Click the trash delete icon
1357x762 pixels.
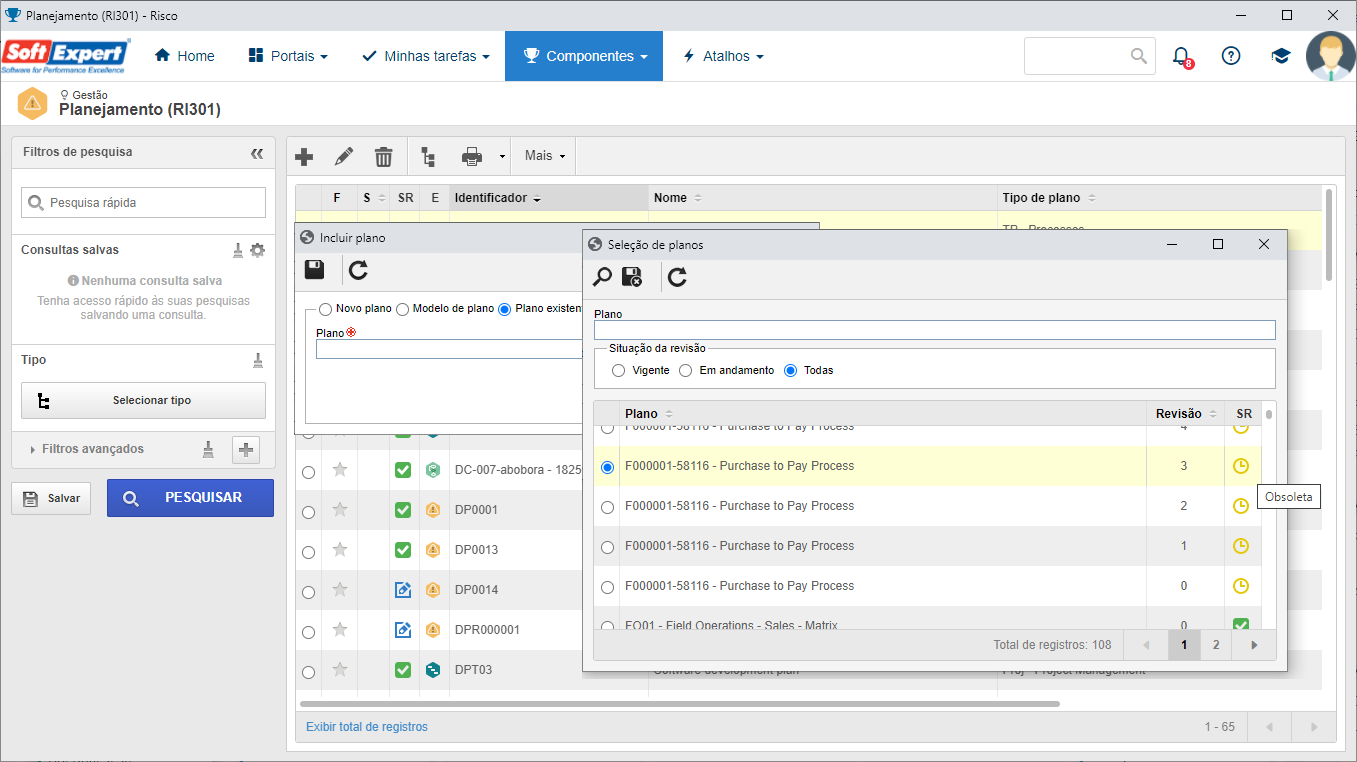[384, 156]
